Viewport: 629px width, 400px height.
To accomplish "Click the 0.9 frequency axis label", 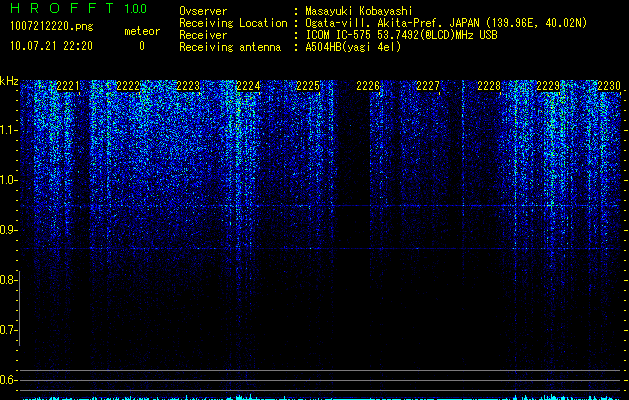I will (8, 230).
